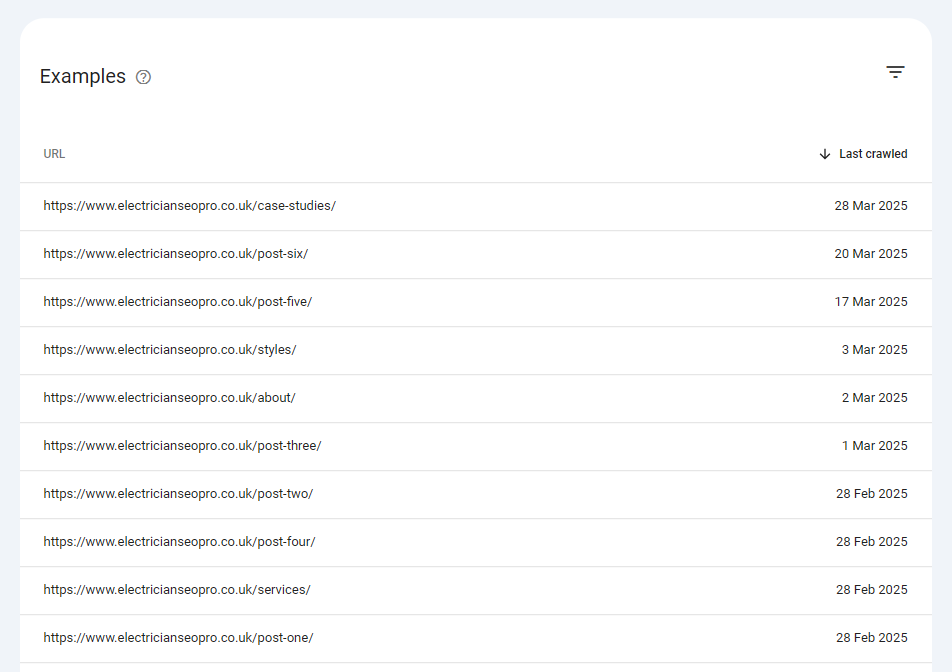Sort by the Last crawled column header
Screen dimensions: 952x672
click(x=873, y=154)
